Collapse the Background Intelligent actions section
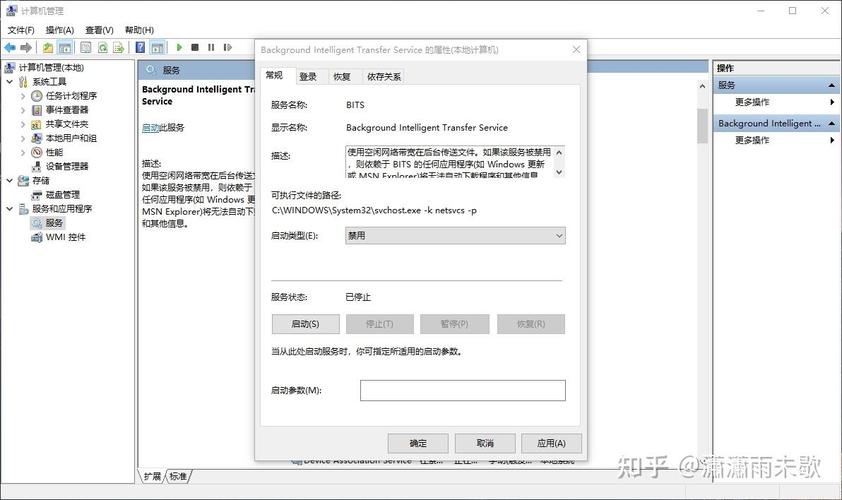Screen dimensions: 842x500 coord(831,124)
